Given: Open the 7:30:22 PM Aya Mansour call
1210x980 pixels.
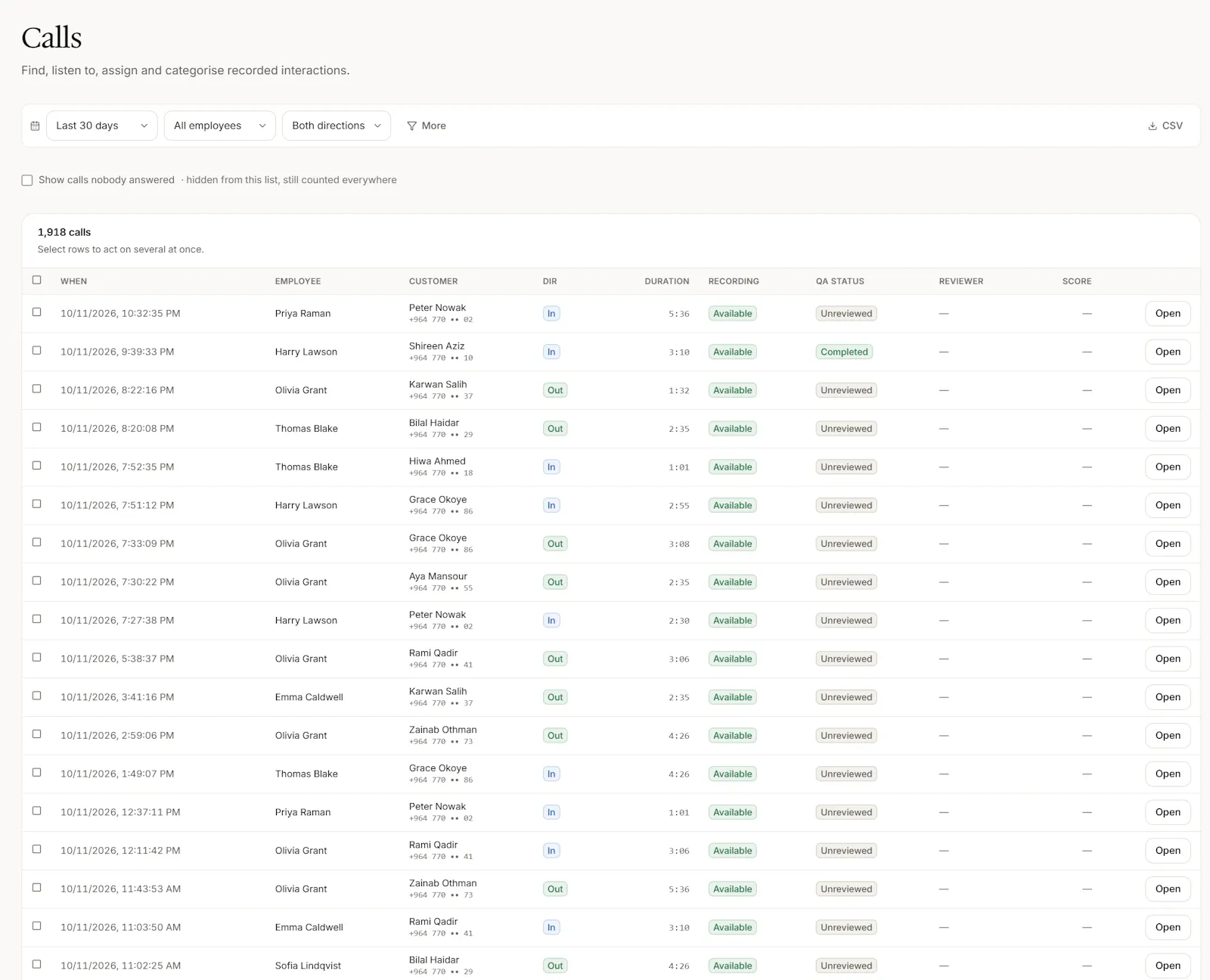Looking at the screenshot, I should click(1168, 581).
